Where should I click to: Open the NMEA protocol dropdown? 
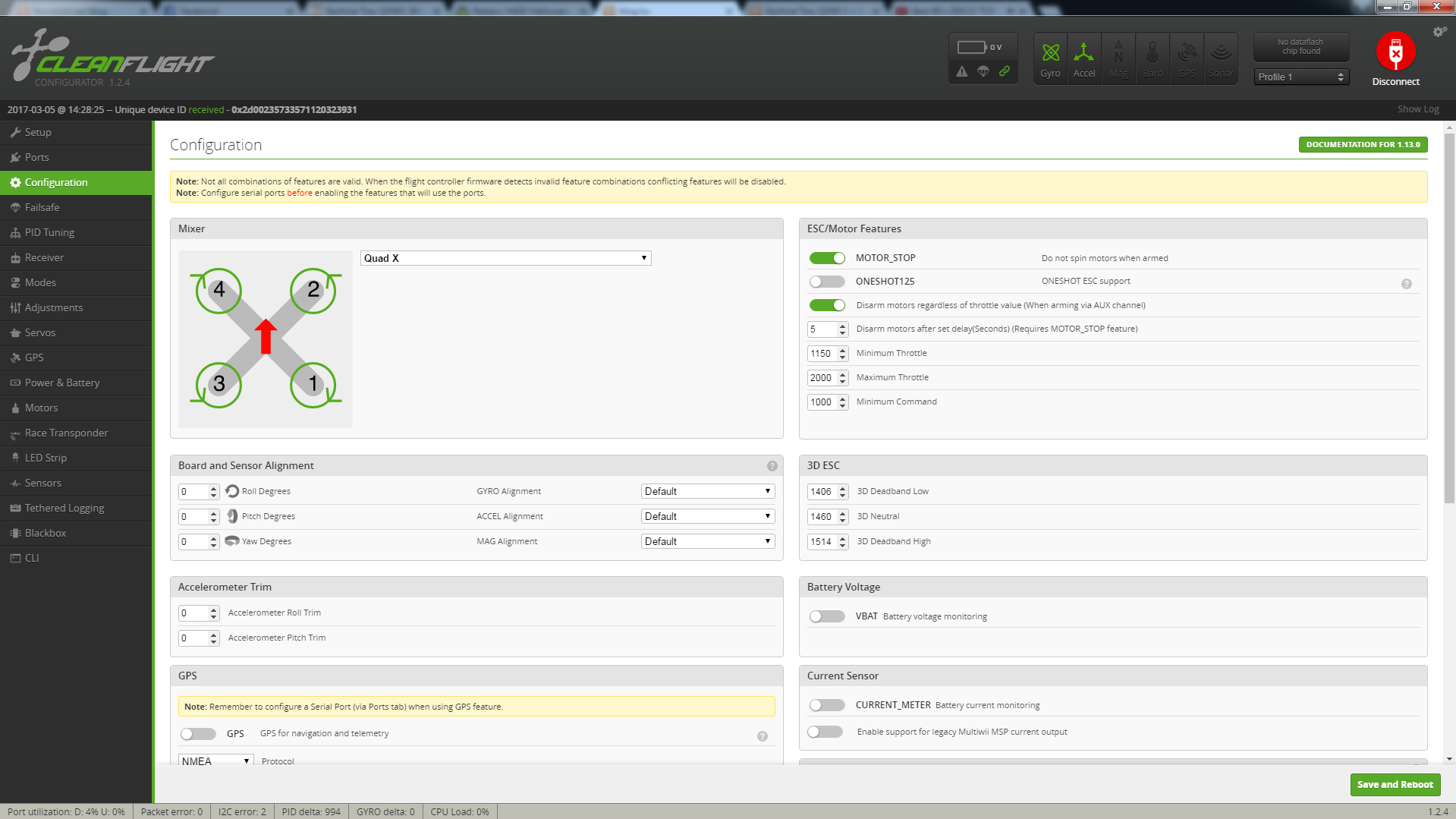[215, 761]
